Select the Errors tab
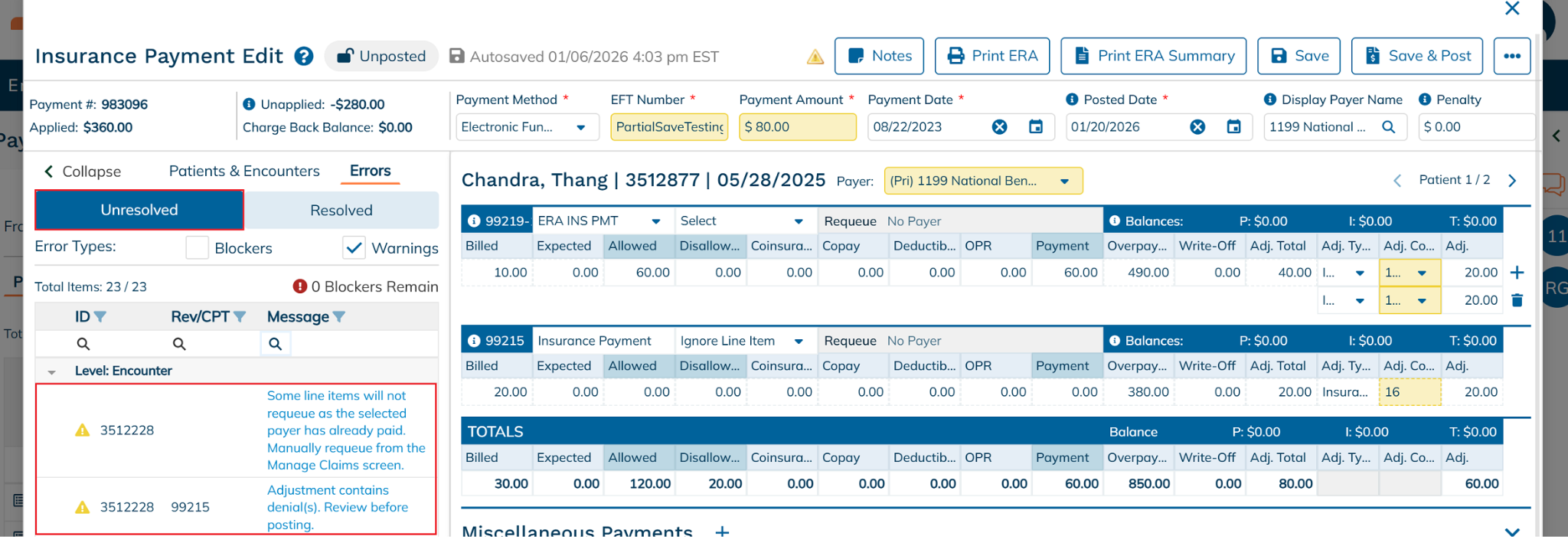The height and width of the screenshot is (543, 1568). [370, 172]
